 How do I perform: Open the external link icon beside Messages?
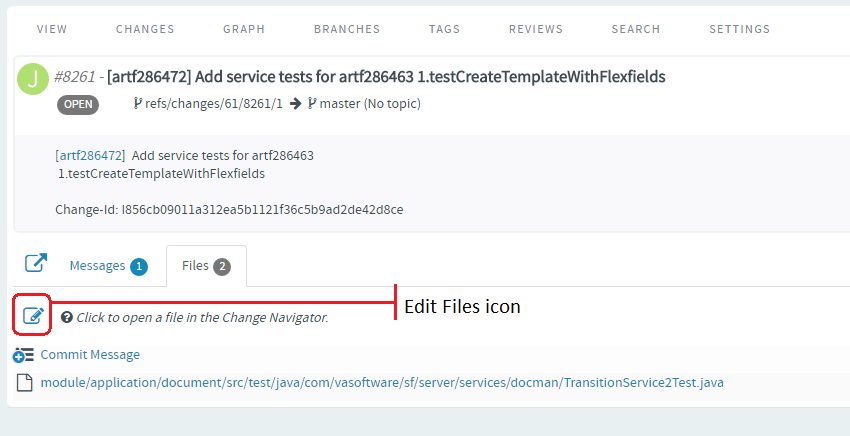point(36,263)
